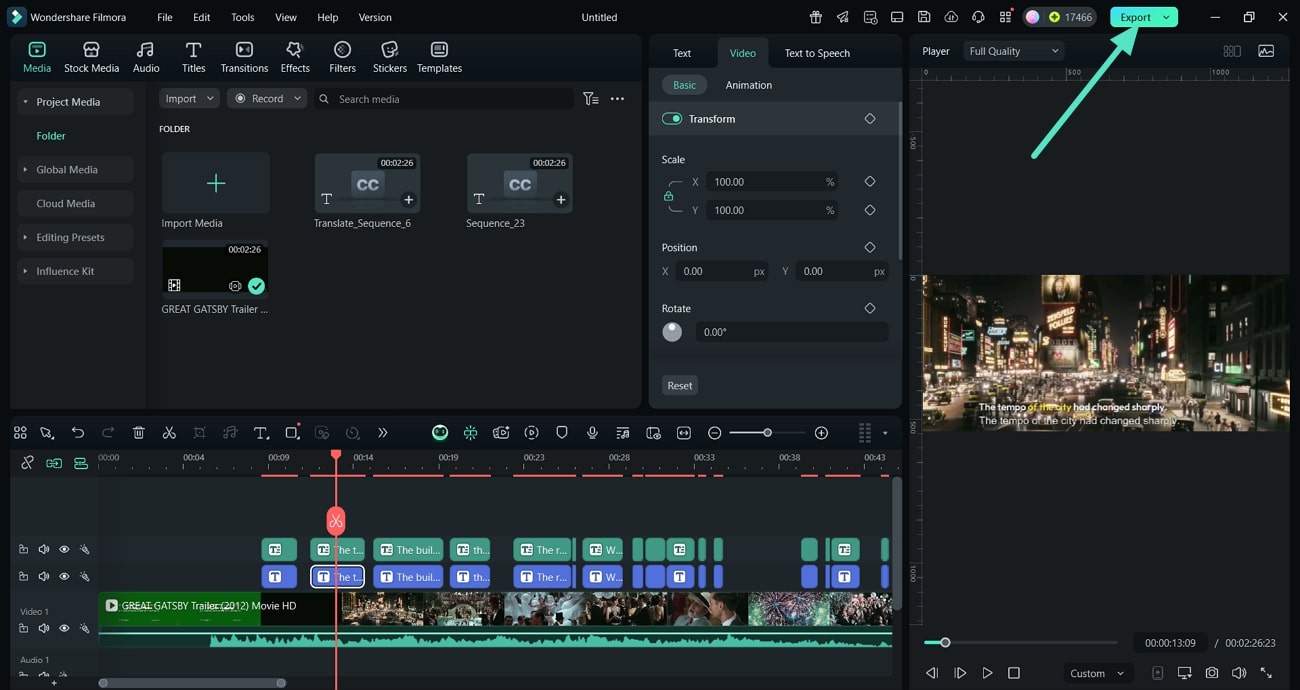Click the player volume speaker icon
This screenshot has height=690, width=1300.
pos(1239,673)
